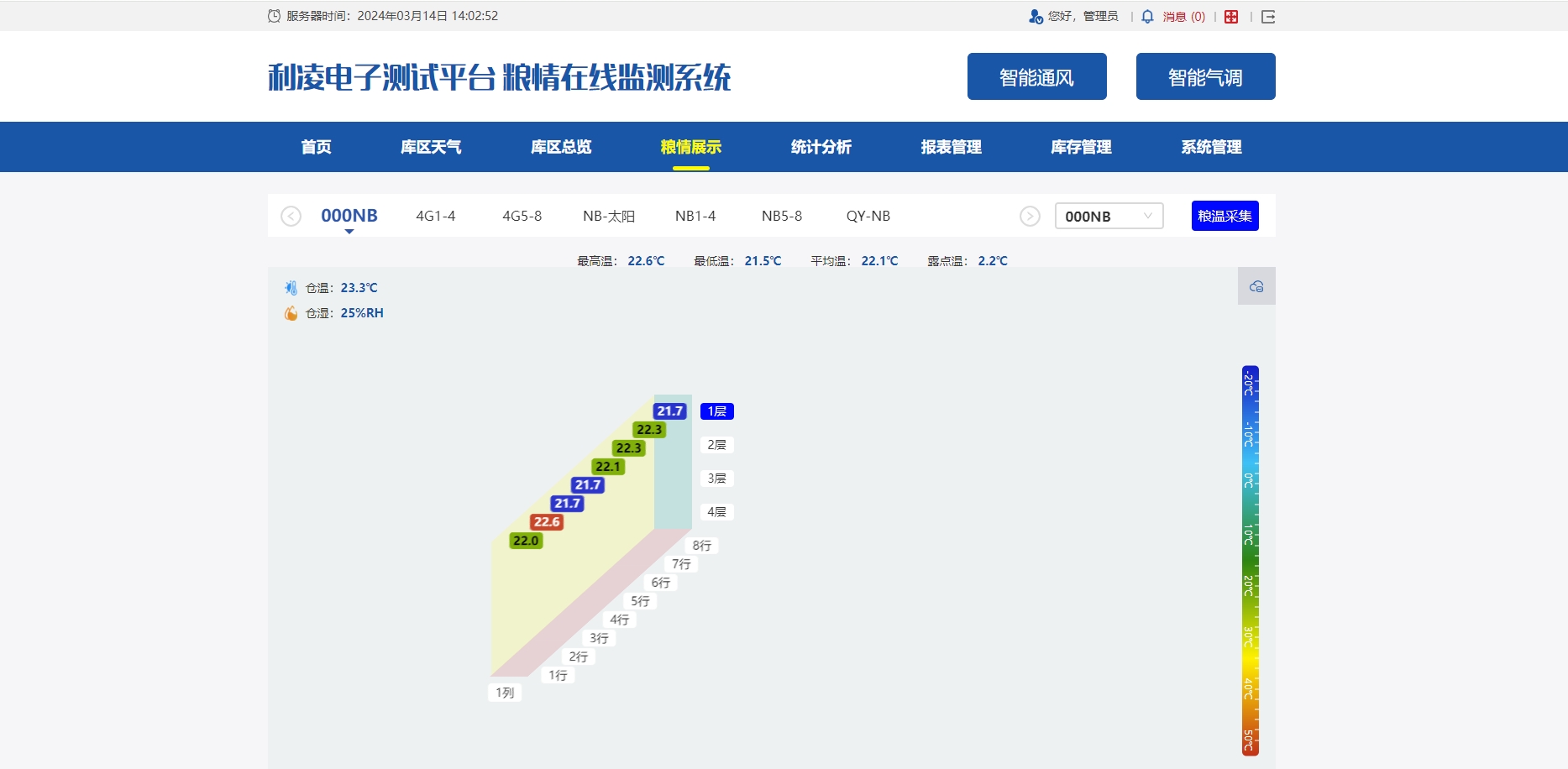Click the red 22.6 temperature point

[547, 522]
